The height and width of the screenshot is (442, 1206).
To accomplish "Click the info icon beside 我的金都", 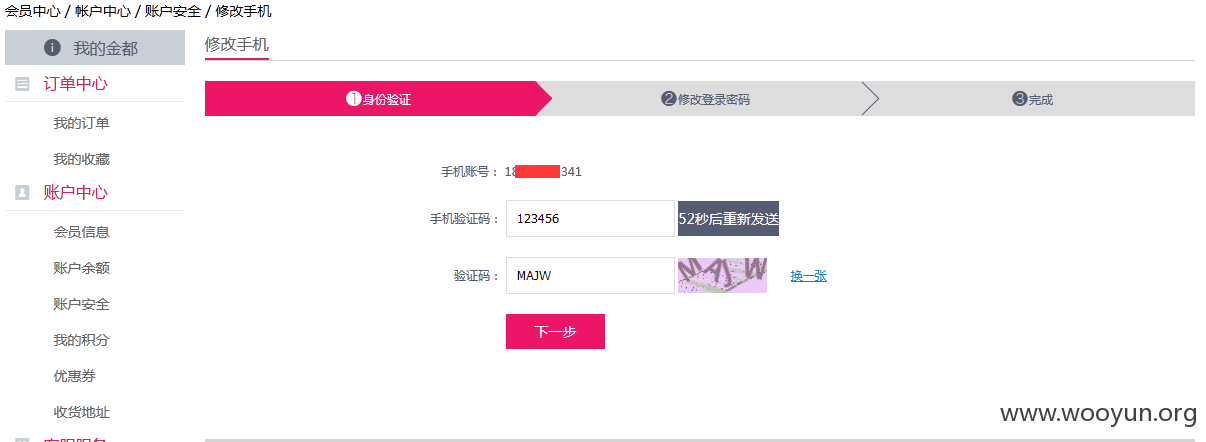I will 53,48.
